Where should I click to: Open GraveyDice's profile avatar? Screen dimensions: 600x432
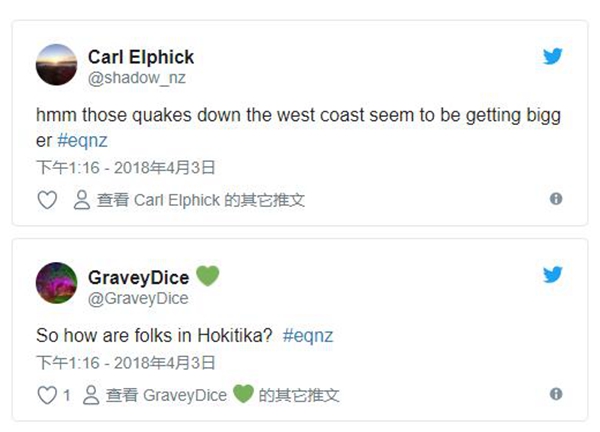click(x=56, y=284)
